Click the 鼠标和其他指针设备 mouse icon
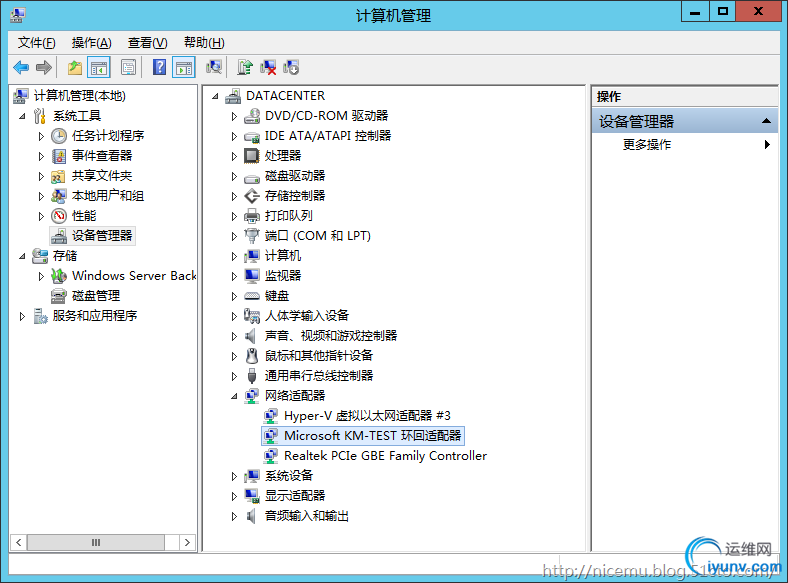Image resolution: width=788 pixels, height=583 pixels. pos(252,356)
